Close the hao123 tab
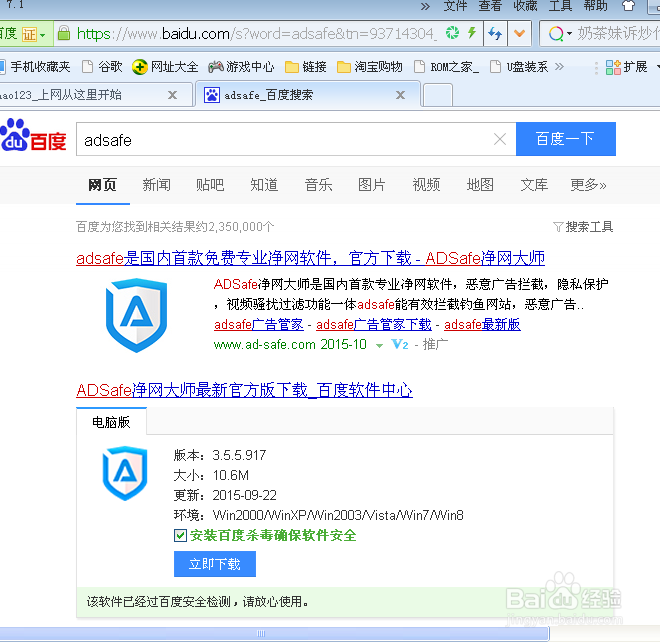This screenshot has height=642, width=660. pyautogui.click(x=173, y=95)
